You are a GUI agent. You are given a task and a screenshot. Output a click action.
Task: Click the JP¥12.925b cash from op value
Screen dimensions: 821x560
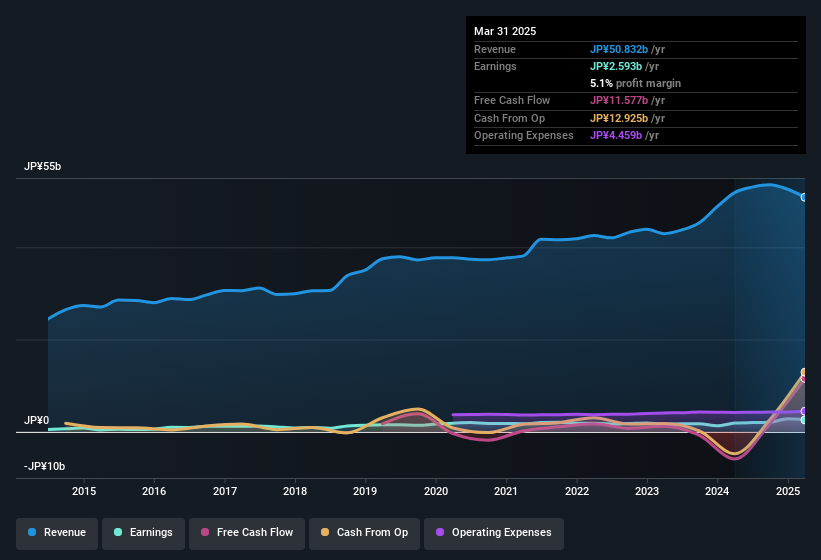click(619, 118)
